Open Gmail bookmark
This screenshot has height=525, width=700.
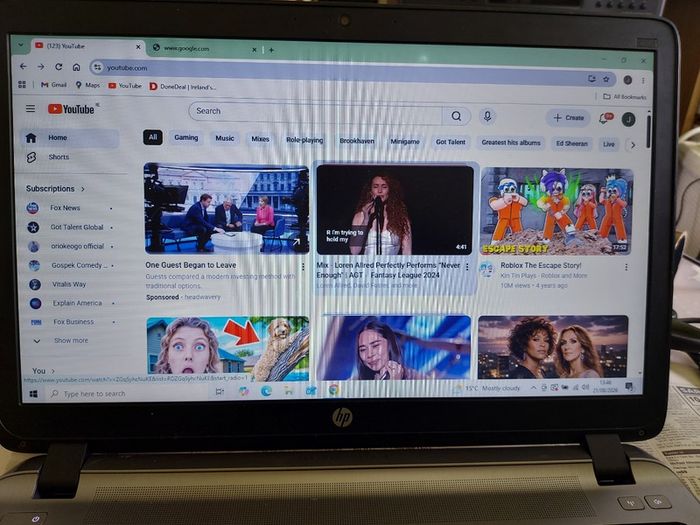coord(54,84)
